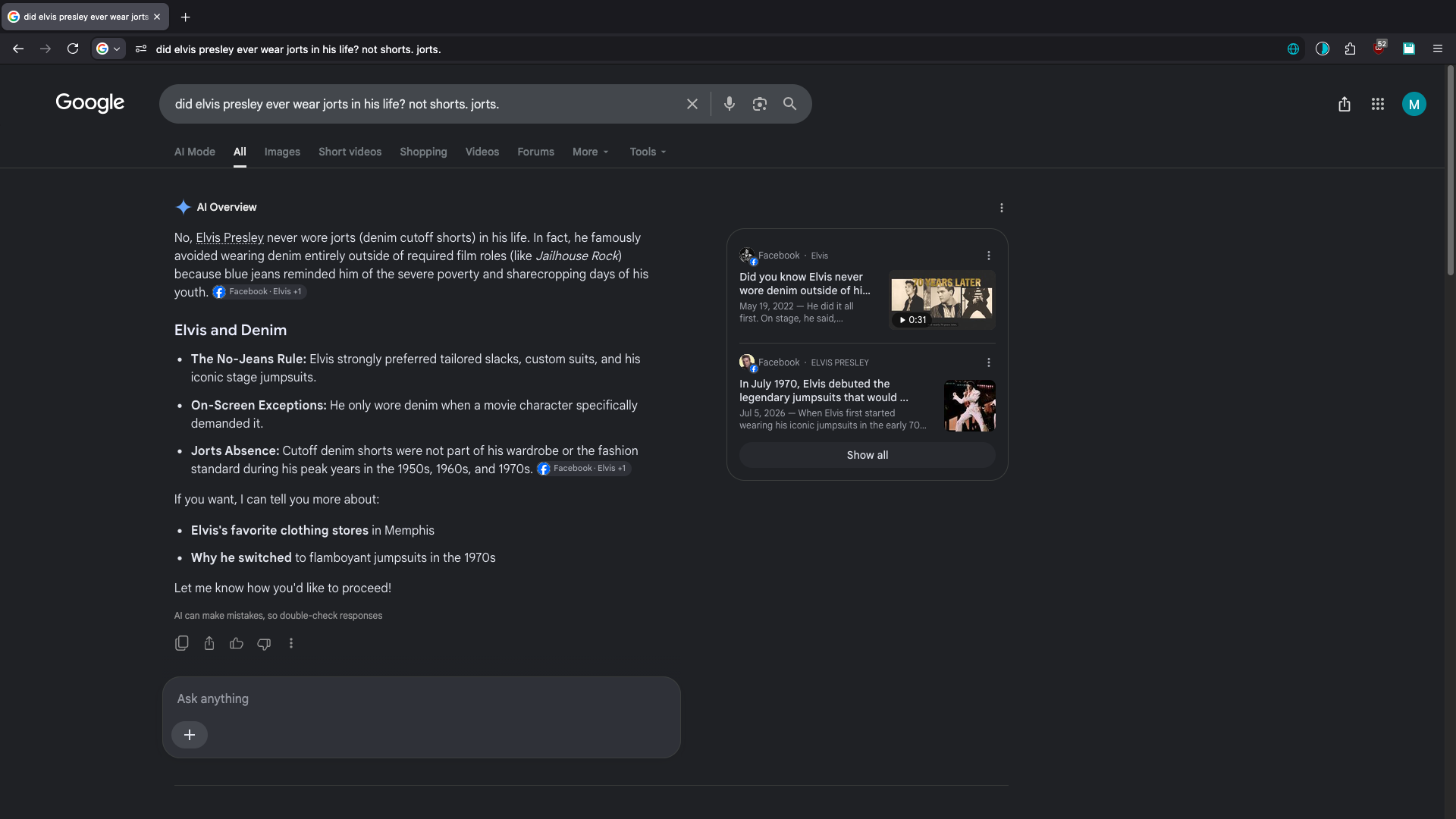Viewport: 1456px width, 819px height.
Task: Open options for the first Facebook source card
Action: coord(988,256)
